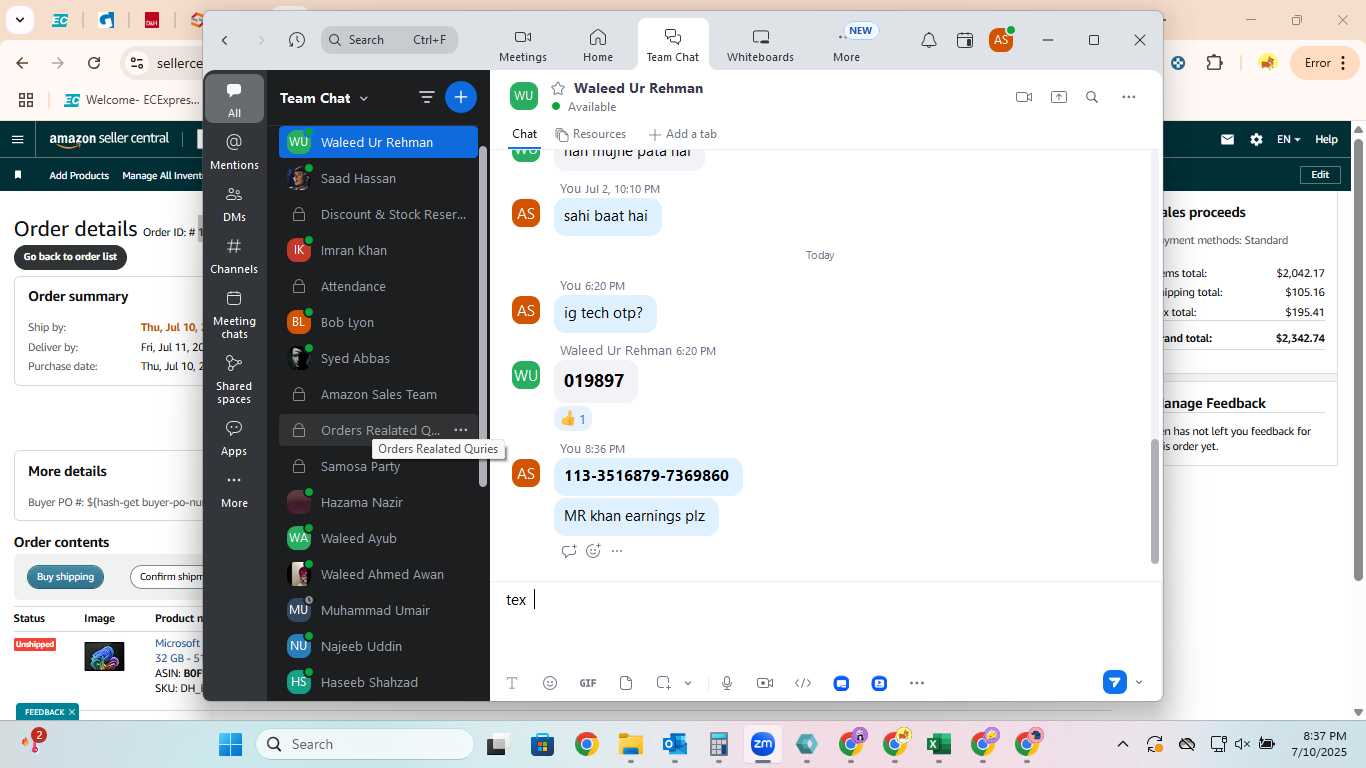Open Samosa Party channel
Screen dimensions: 1366x768
[378, 466]
